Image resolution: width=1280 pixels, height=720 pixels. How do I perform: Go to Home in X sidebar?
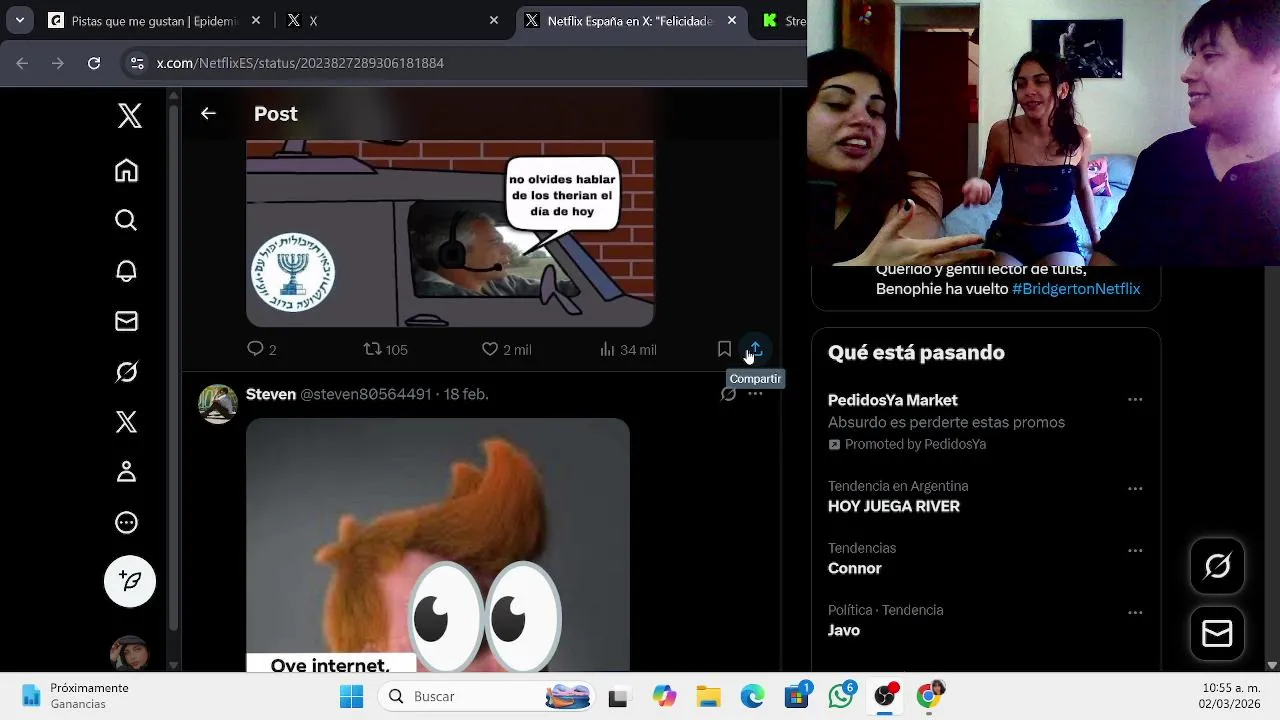tap(126, 171)
